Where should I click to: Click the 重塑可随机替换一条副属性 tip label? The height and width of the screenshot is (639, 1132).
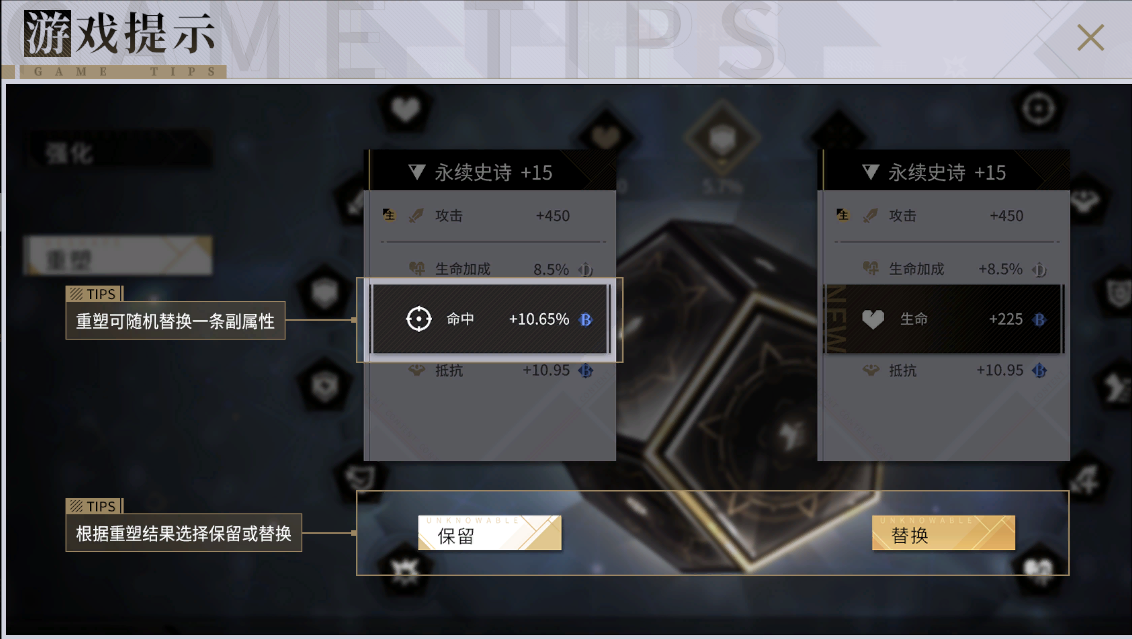175,321
